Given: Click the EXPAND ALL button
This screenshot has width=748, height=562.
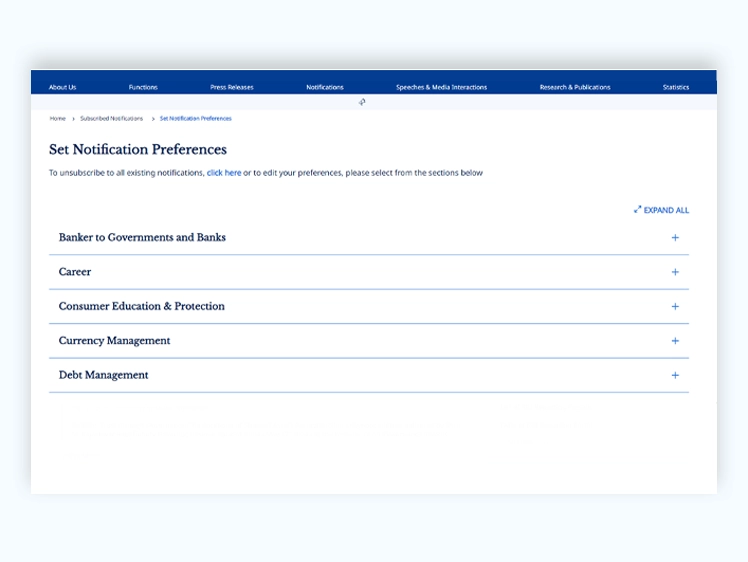Looking at the screenshot, I should point(661,210).
